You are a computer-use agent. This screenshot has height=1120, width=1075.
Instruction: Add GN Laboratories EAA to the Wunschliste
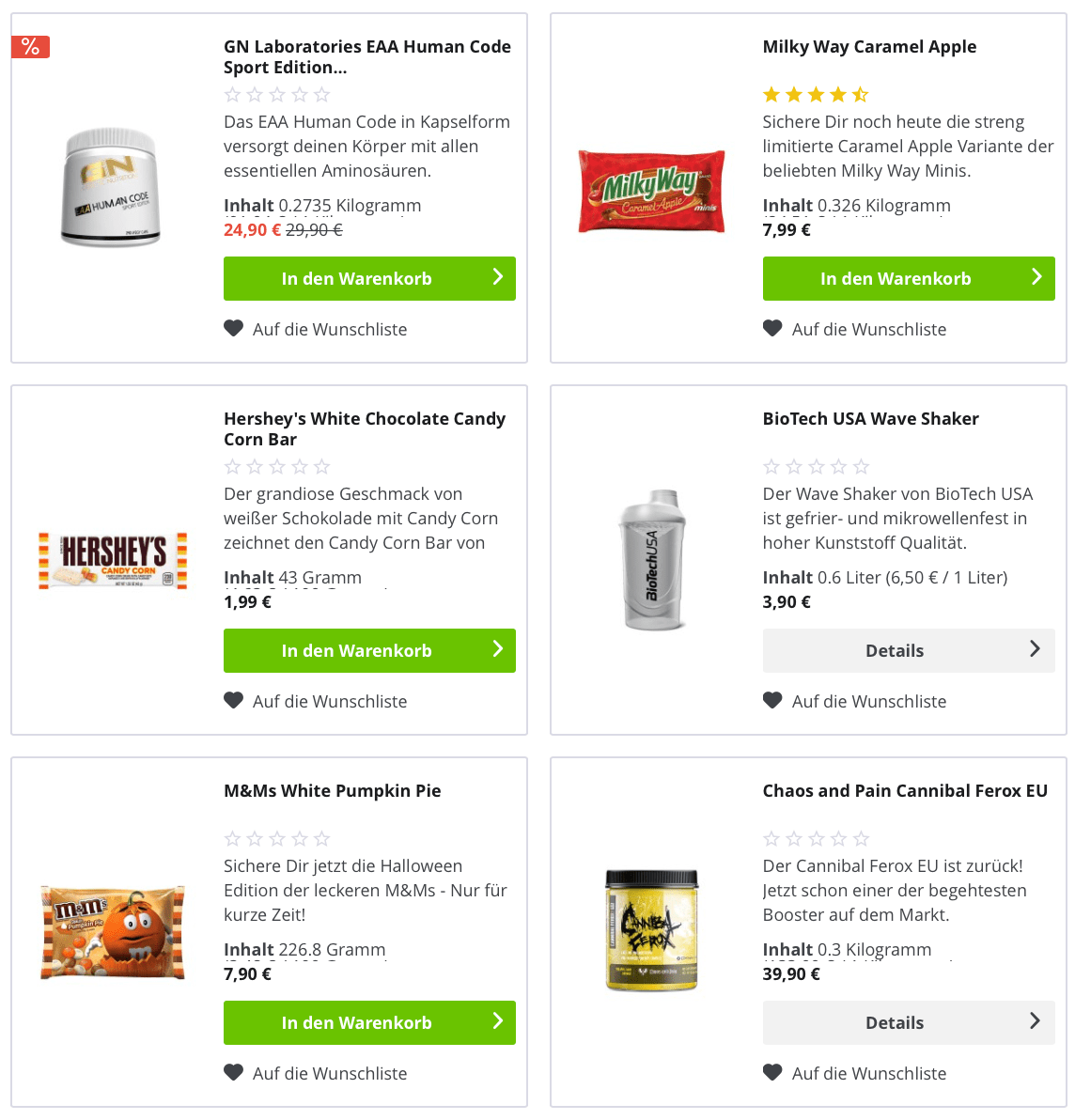click(329, 329)
